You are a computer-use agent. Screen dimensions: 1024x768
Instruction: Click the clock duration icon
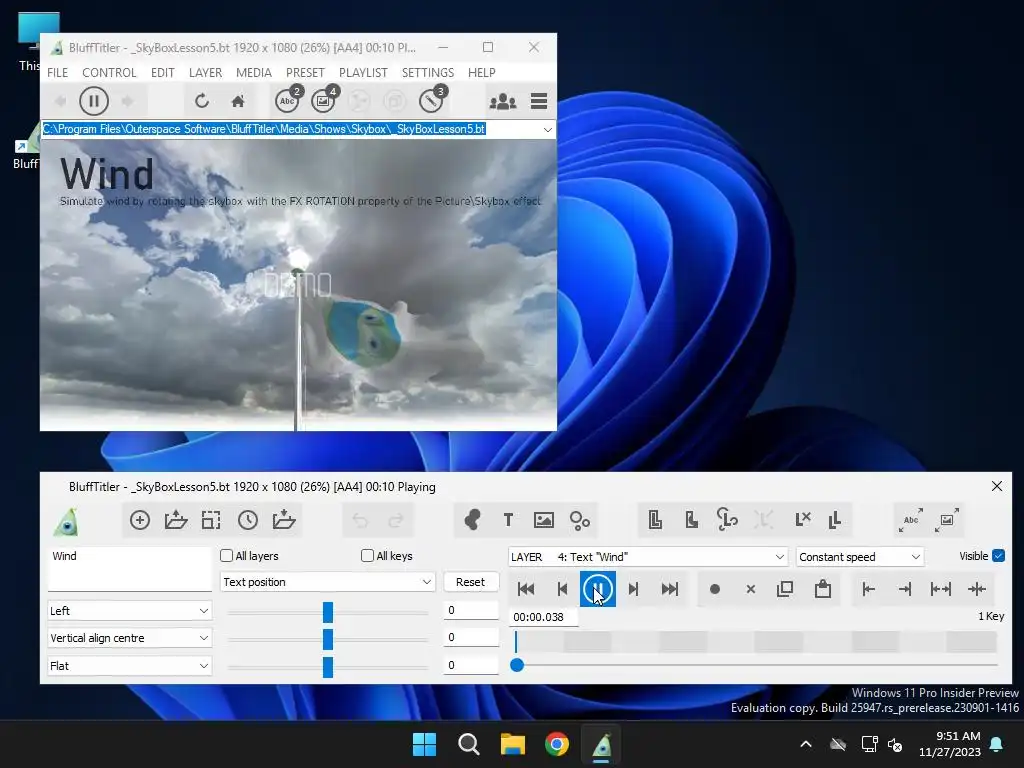pos(248,520)
